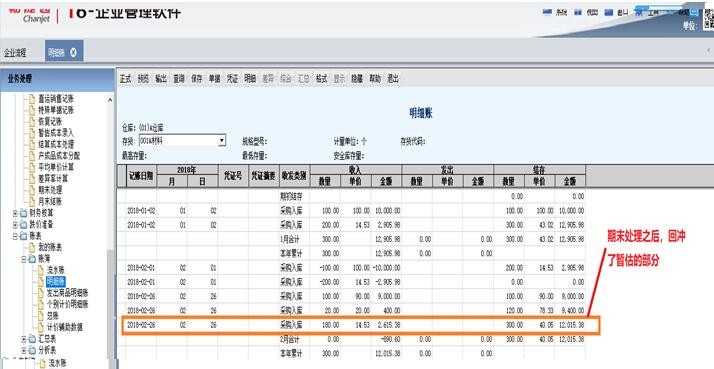Click the 系统 icon in top-right menu
Screen dimensions: 714x369
pyautogui.click(x=547, y=13)
